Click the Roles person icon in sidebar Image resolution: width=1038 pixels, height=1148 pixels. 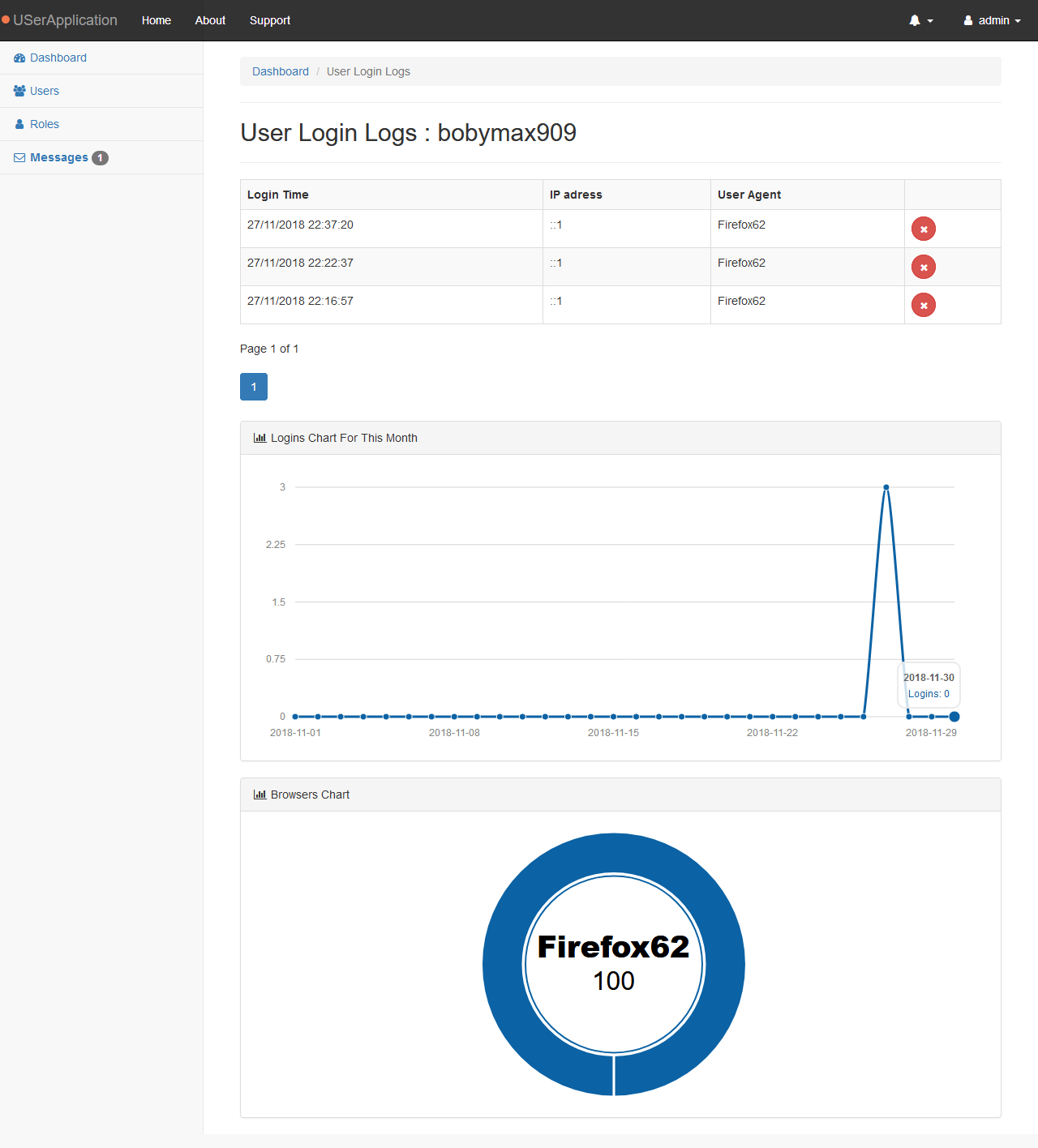point(19,124)
